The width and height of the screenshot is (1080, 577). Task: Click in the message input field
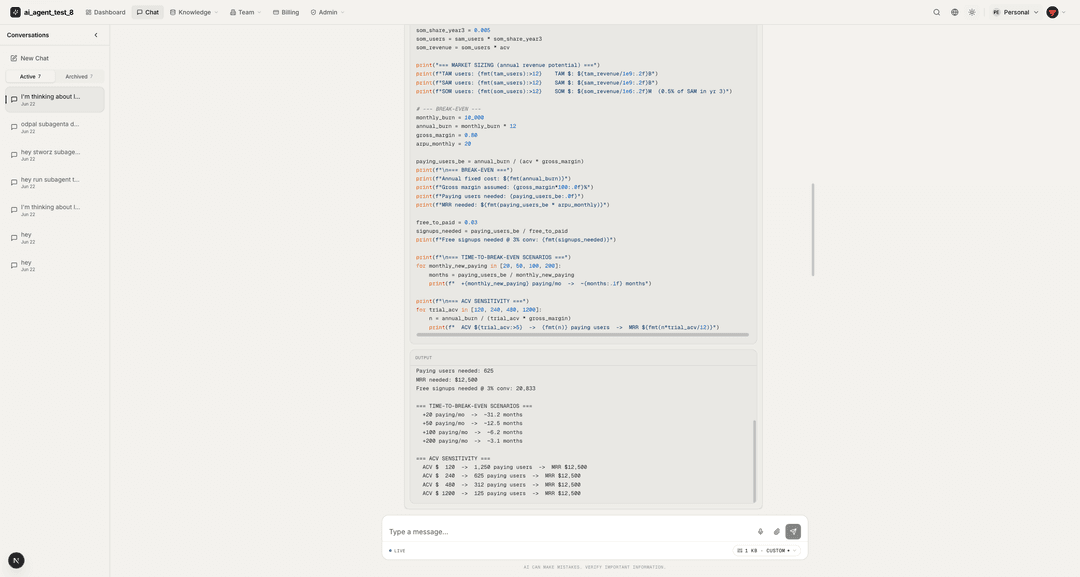[568, 532]
